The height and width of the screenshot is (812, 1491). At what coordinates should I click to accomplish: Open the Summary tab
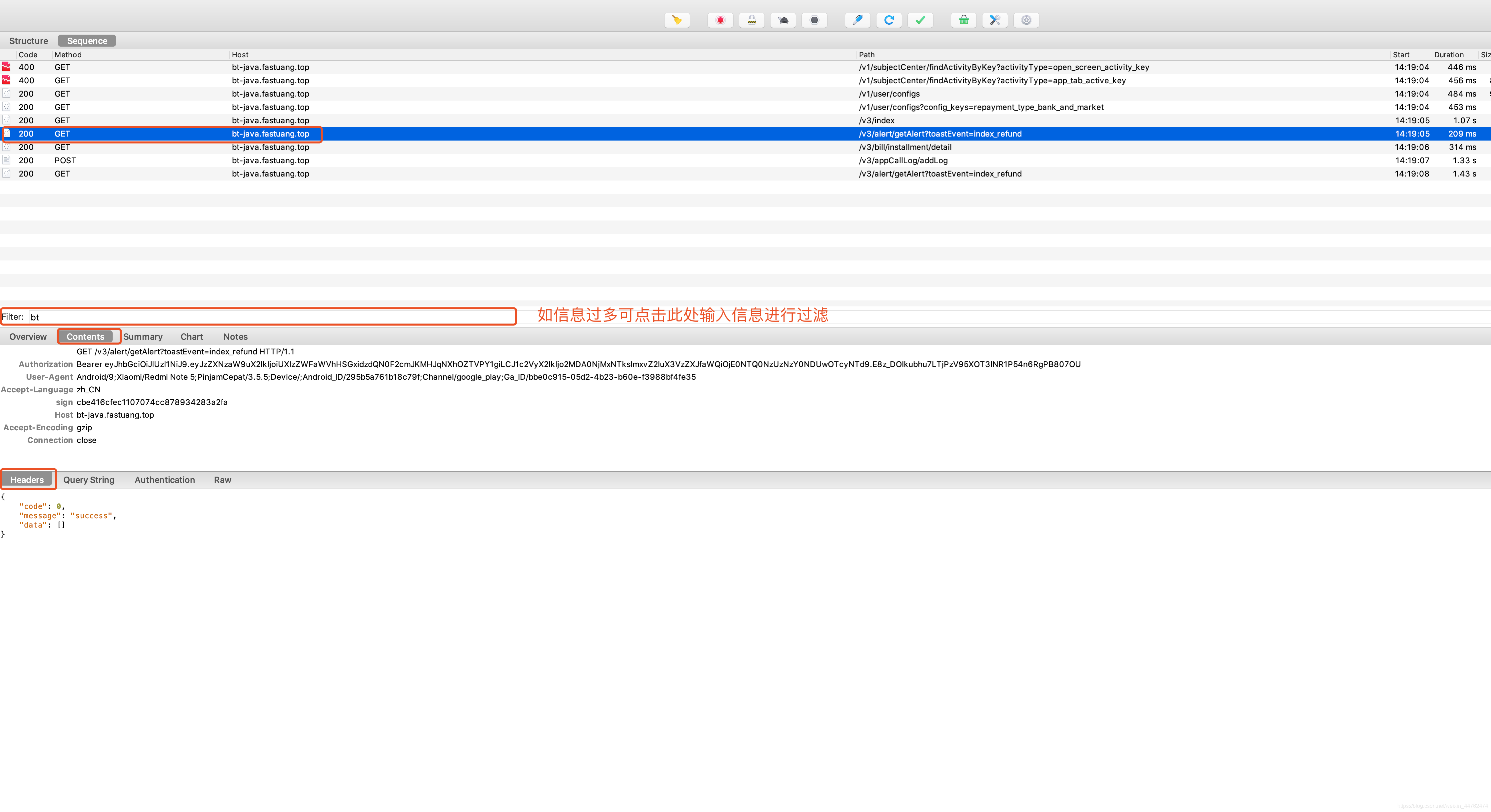point(142,337)
